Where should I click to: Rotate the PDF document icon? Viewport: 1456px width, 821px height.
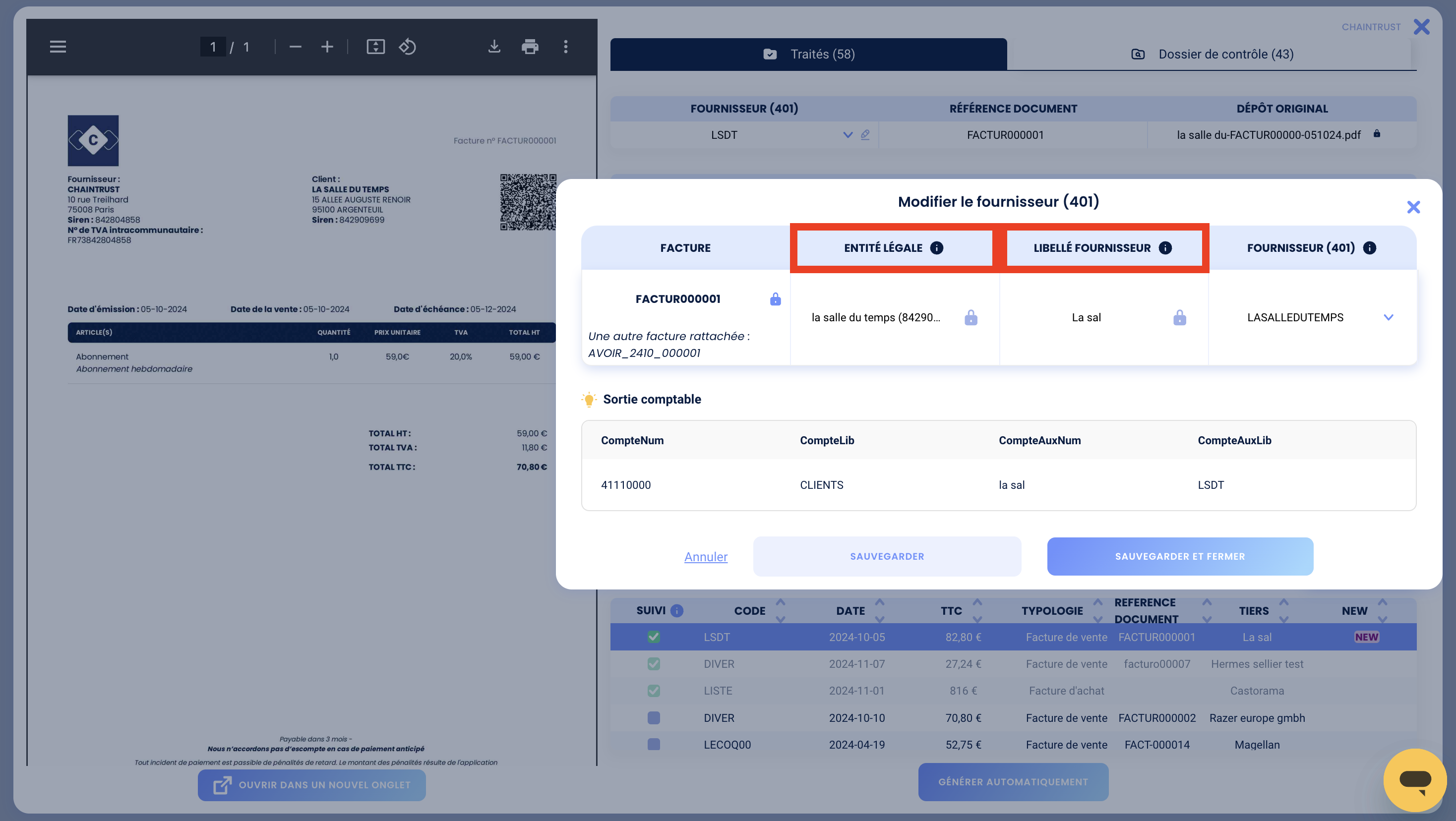[408, 47]
